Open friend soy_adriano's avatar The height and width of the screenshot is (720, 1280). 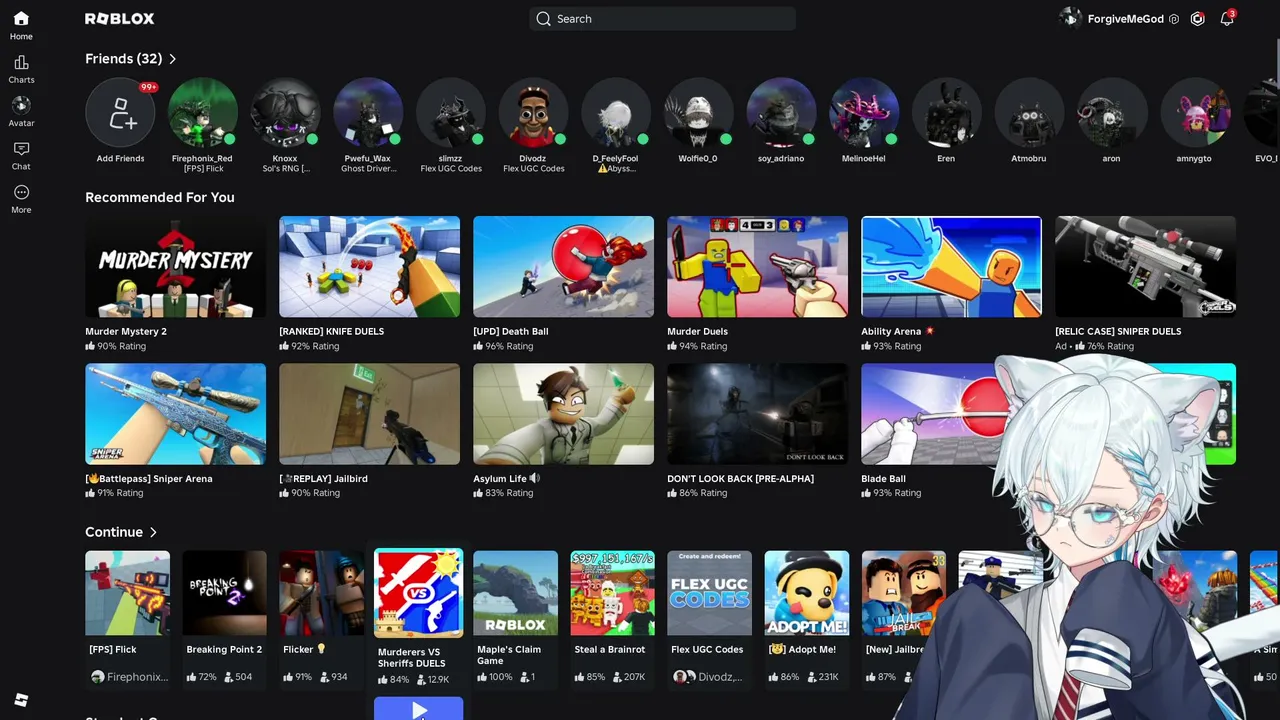(x=781, y=113)
